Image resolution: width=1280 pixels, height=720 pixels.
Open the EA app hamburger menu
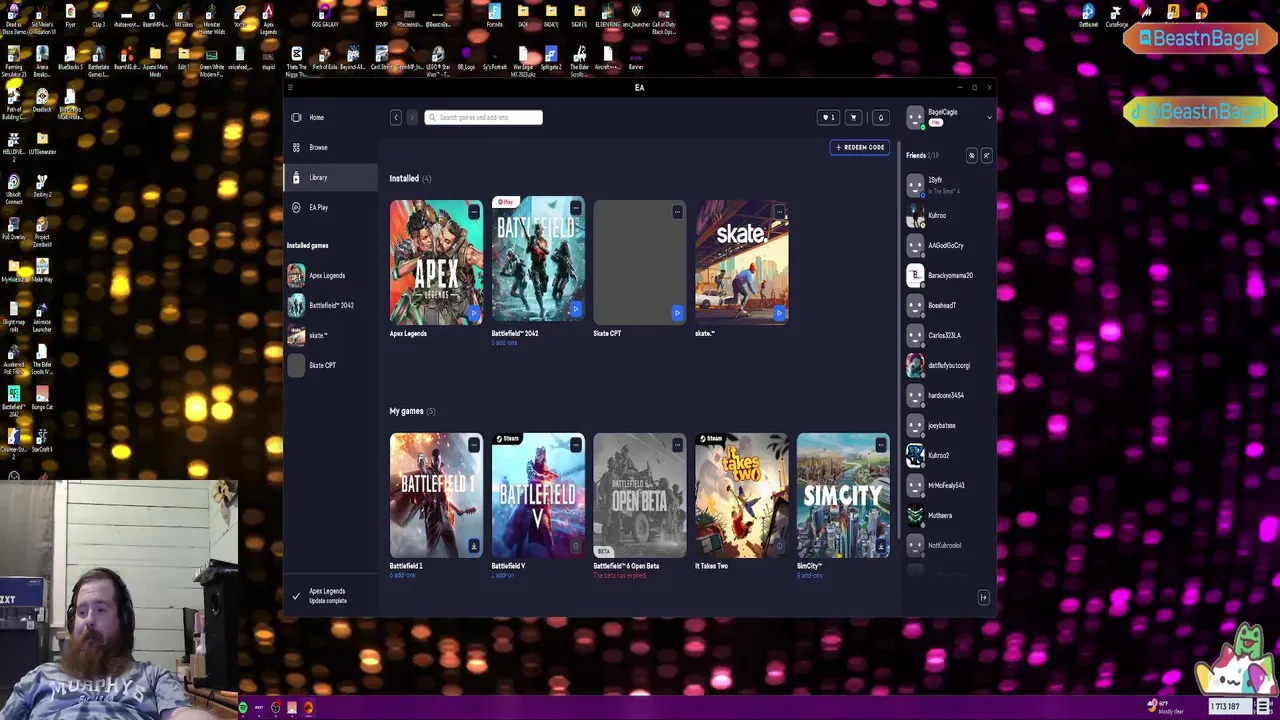pyautogui.click(x=290, y=88)
